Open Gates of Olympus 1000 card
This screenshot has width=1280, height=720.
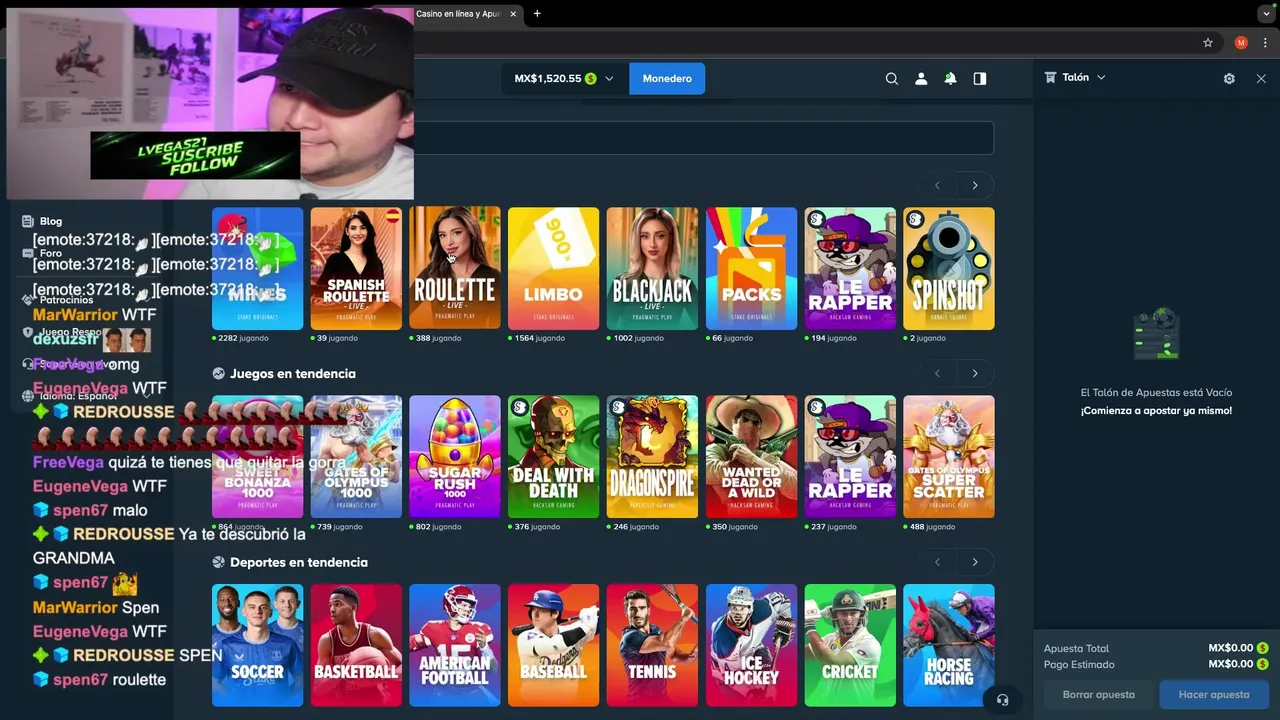(356, 457)
